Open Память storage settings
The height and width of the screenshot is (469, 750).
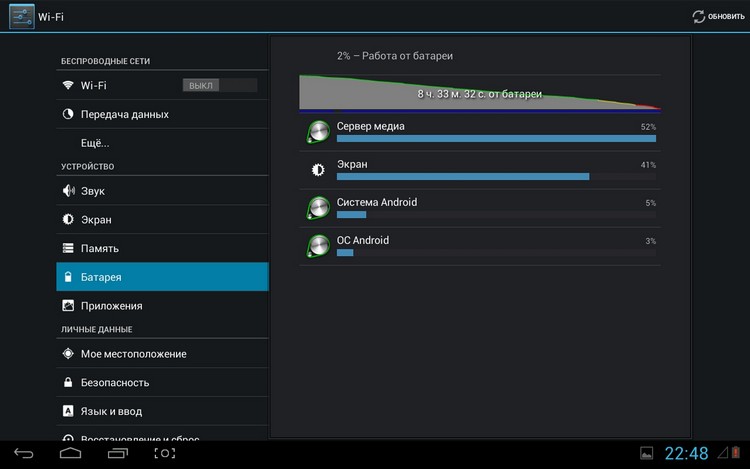[162, 248]
